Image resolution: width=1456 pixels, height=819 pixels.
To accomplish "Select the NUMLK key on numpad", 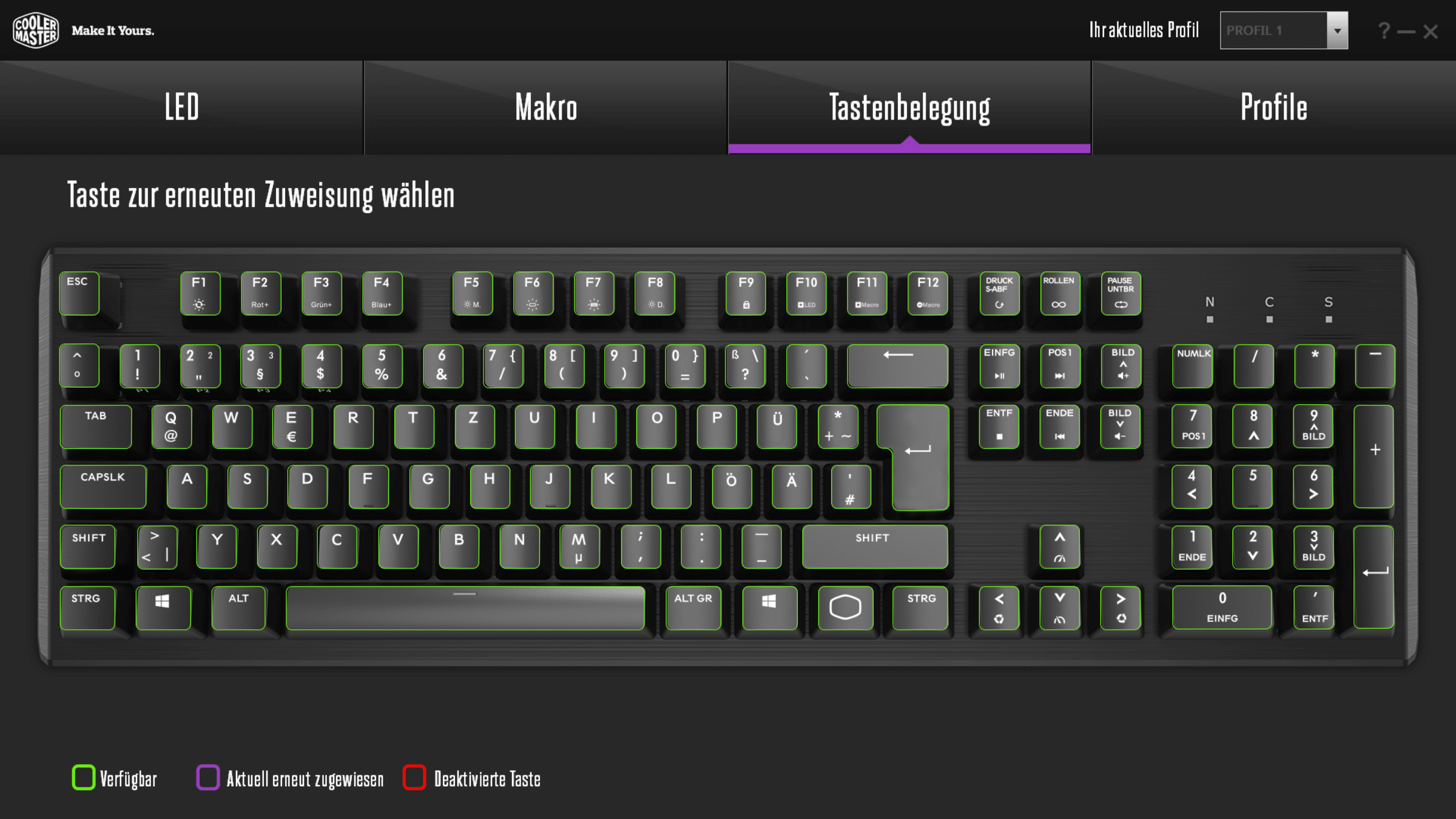I will [x=1193, y=366].
